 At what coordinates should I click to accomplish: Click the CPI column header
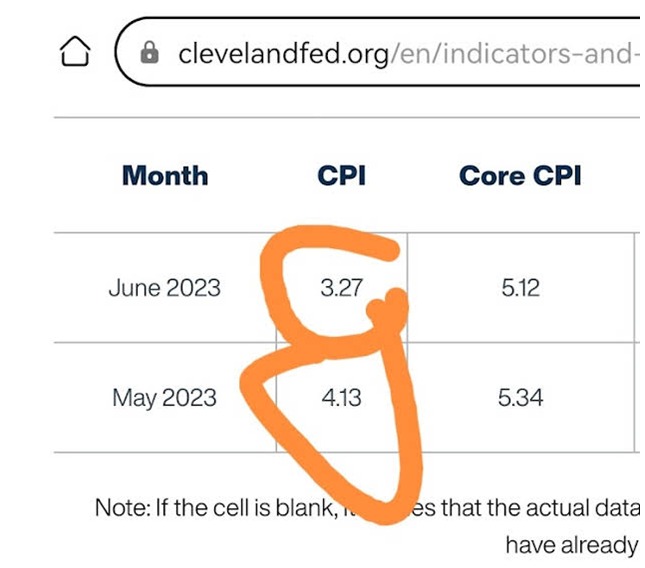[341, 176]
